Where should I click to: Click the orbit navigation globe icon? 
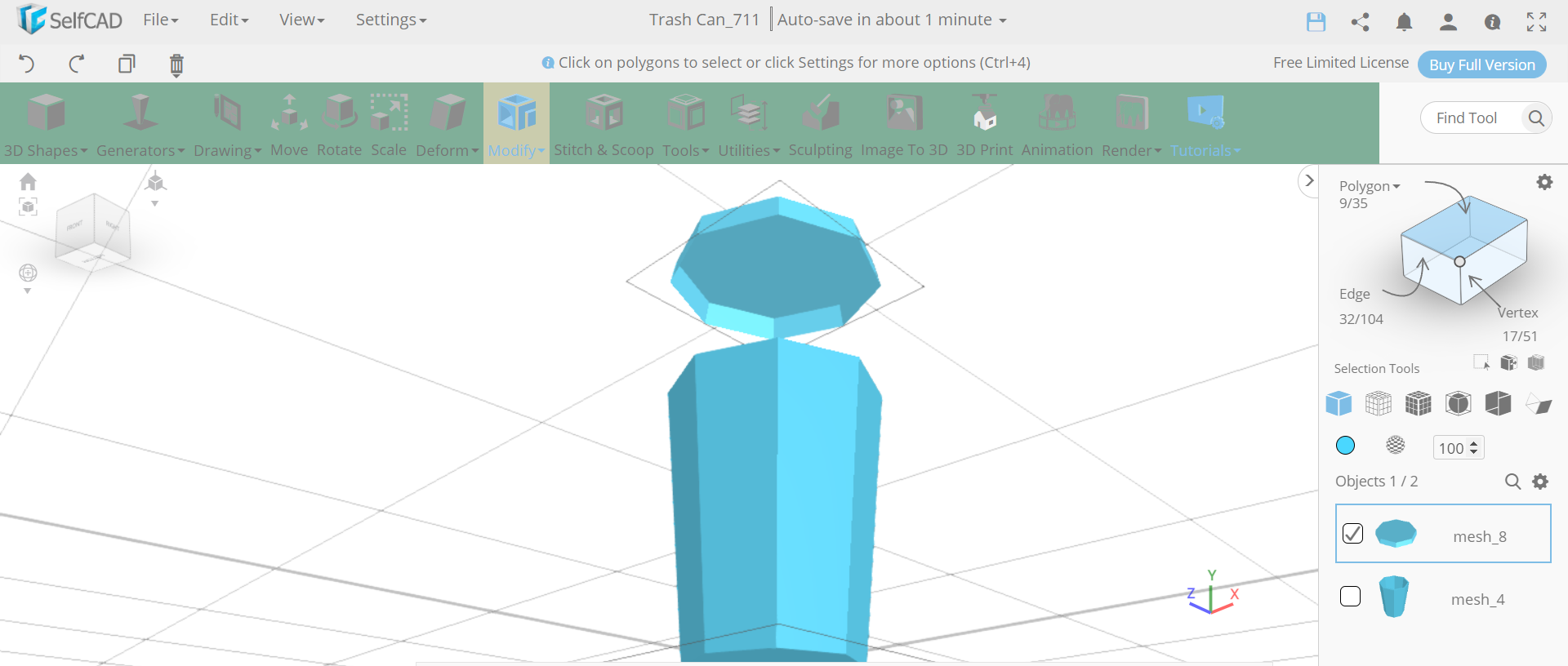point(28,273)
